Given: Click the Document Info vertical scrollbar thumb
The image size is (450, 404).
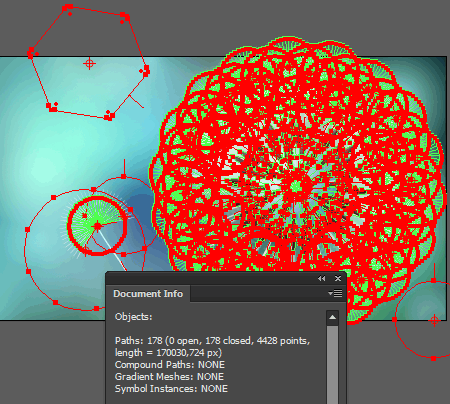Looking at the screenshot, I should (x=332, y=365).
